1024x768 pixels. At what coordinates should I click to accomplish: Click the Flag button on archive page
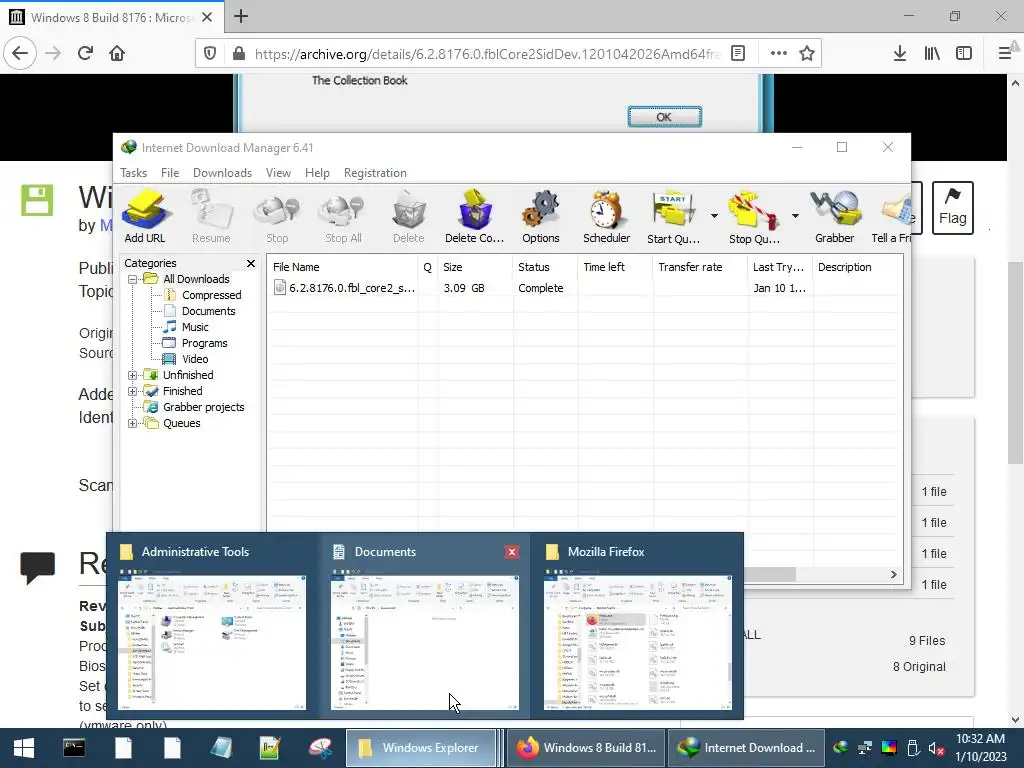[x=953, y=208]
